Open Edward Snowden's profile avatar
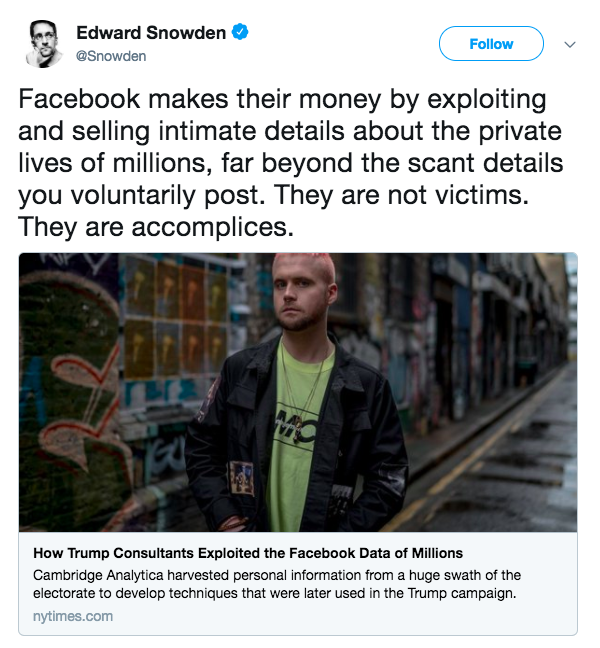Viewport: 600px width, 648px height. pyautogui.click(x=43, y=43)
